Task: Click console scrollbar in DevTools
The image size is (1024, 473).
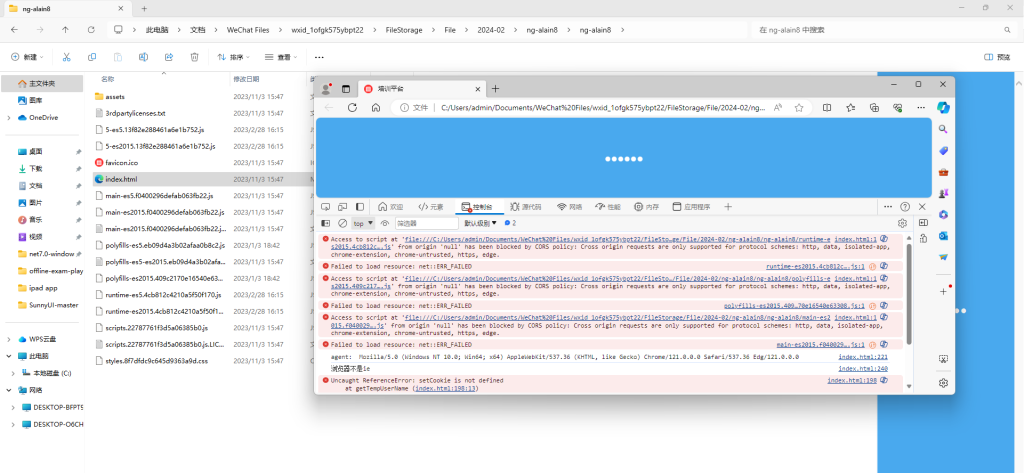Action: click(x=908, y=294)
